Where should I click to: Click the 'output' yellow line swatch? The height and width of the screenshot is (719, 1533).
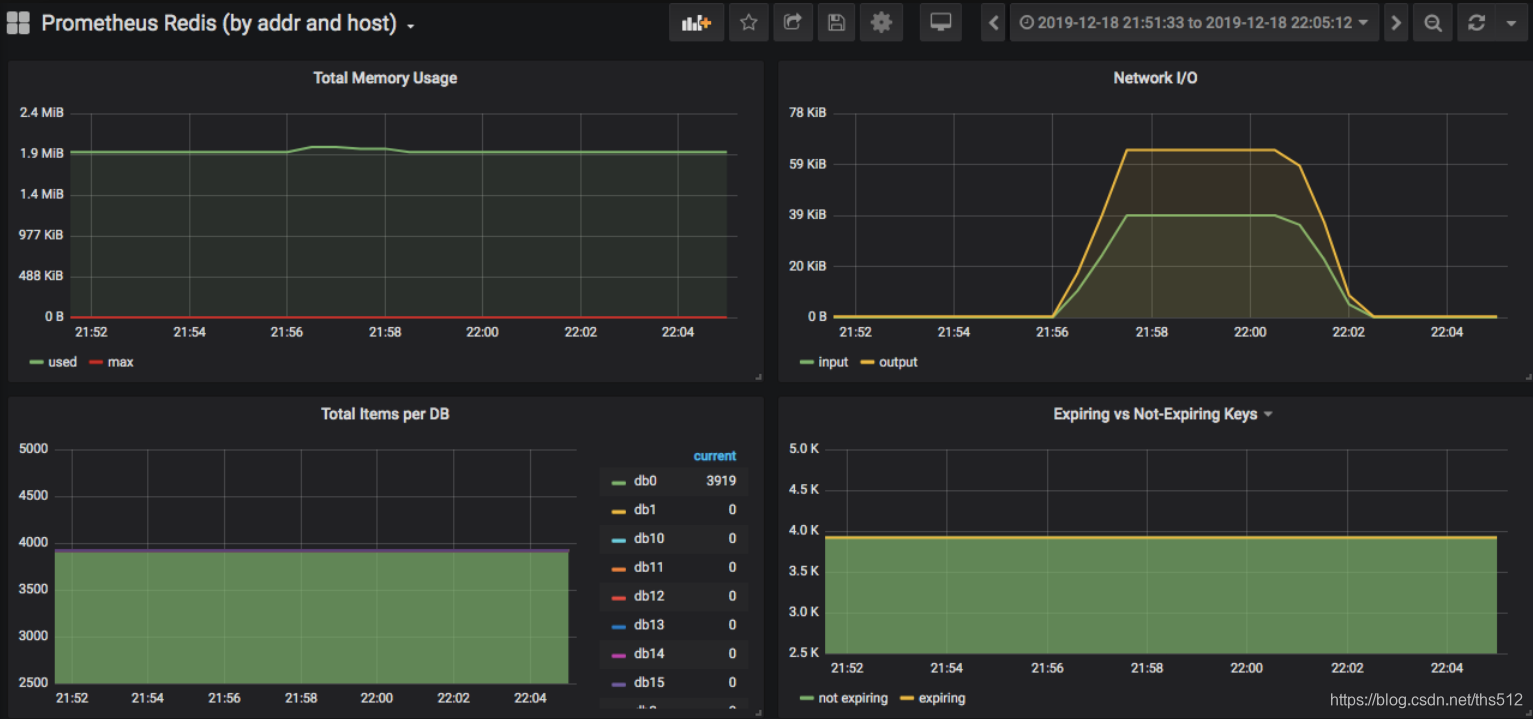867,362
